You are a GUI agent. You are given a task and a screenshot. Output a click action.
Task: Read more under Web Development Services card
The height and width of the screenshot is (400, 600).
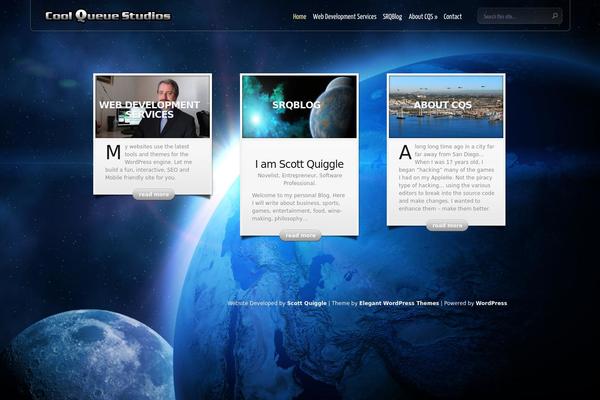(x=153, y=194)
